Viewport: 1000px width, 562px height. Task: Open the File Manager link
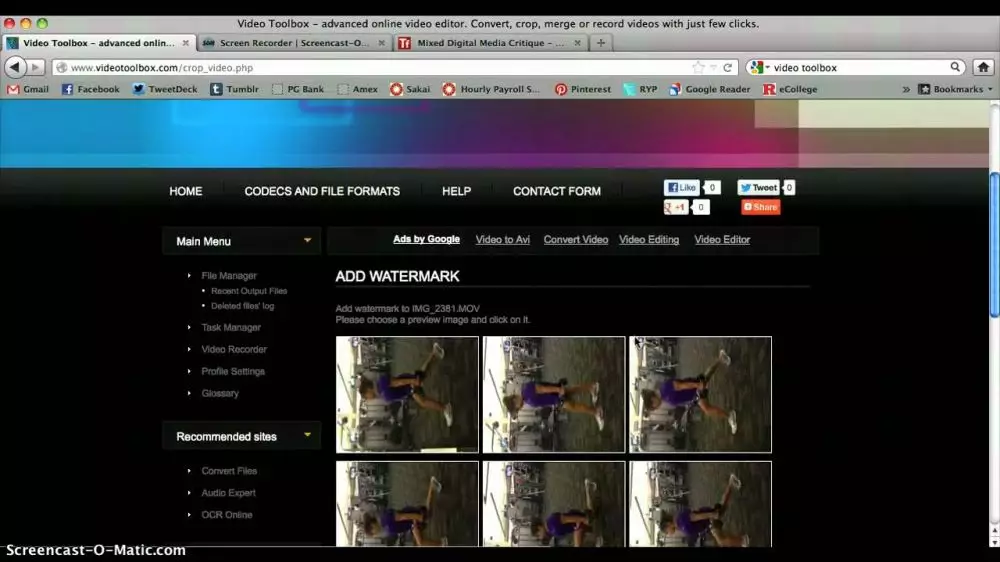coord(229,275)
